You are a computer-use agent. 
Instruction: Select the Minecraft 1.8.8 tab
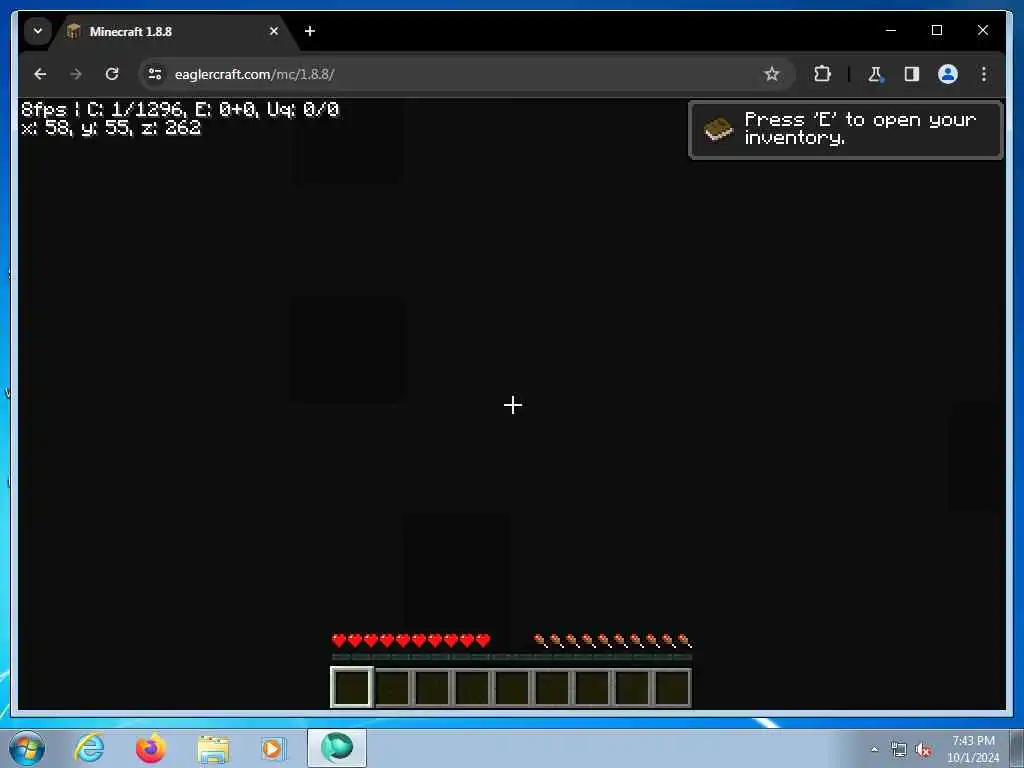click(x=173, y=31)
